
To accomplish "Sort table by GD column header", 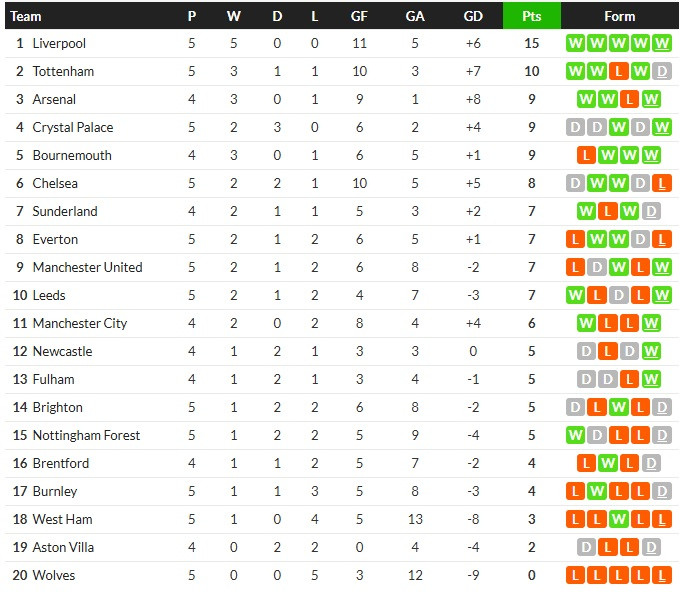I will tap(473, 16).
